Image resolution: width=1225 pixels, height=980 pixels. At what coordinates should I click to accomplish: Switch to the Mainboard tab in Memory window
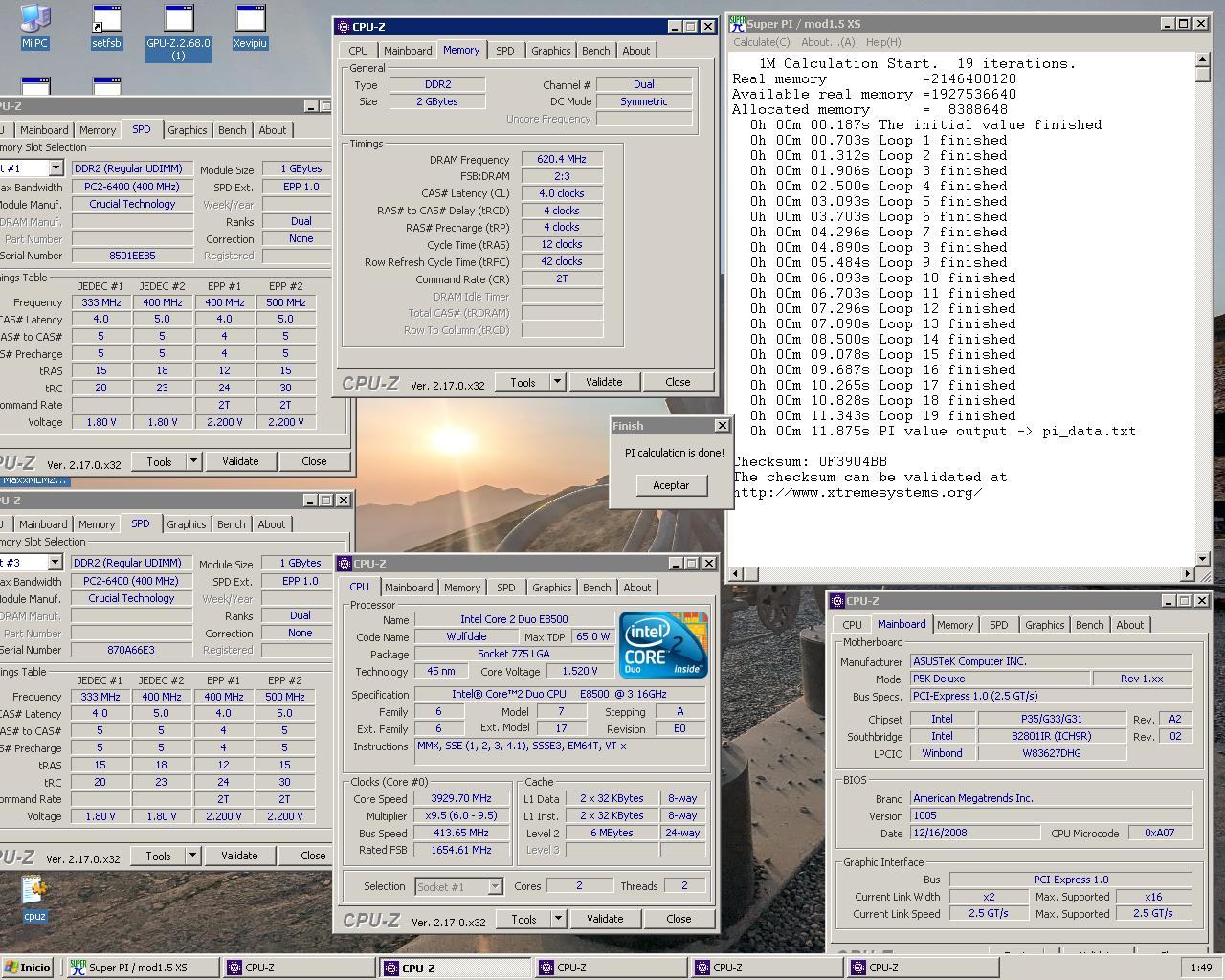[x=408, y=51]
